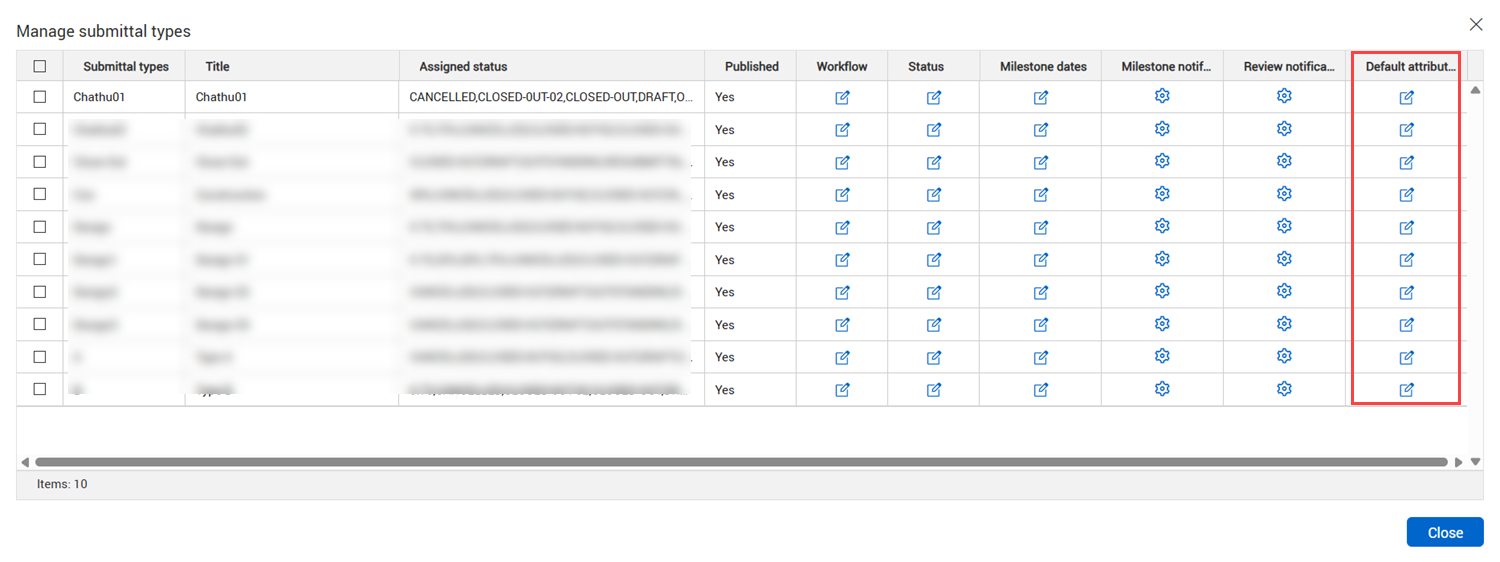
Task: Click the scroll-left arrow of horizontal scrollbar
Action: [25, 462]
